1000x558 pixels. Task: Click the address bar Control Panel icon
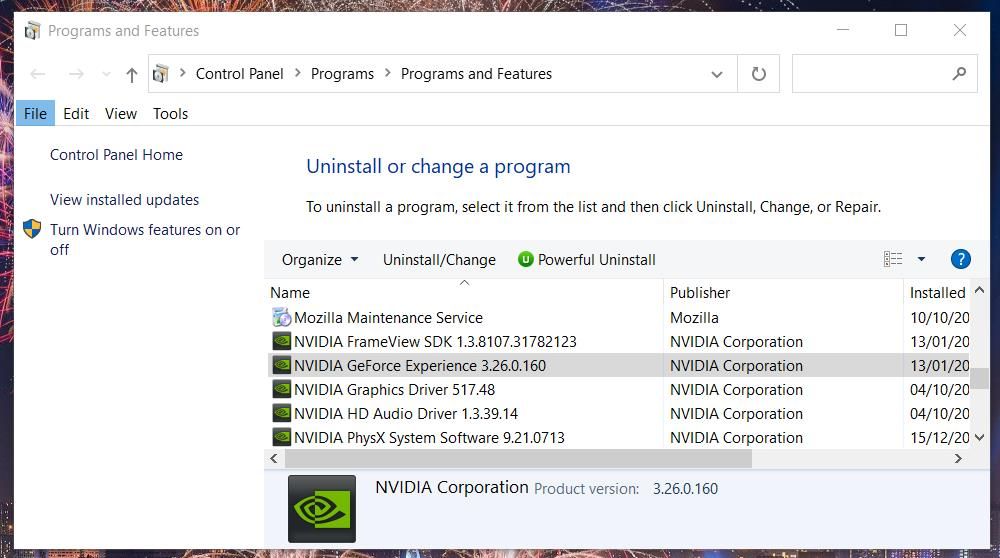pyautogui.click(x=161, y=74)
